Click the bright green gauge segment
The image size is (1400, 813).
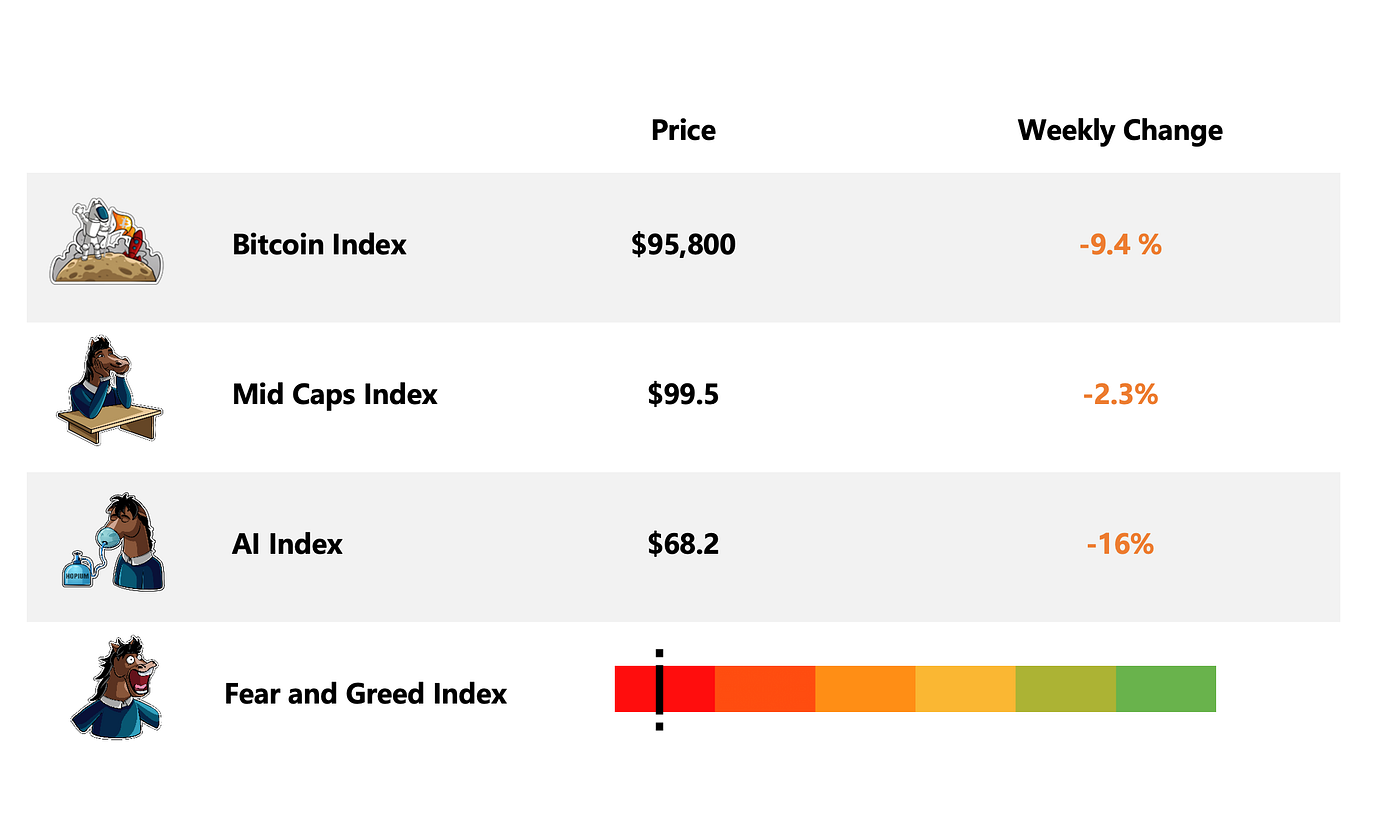tap(1165, 689)
